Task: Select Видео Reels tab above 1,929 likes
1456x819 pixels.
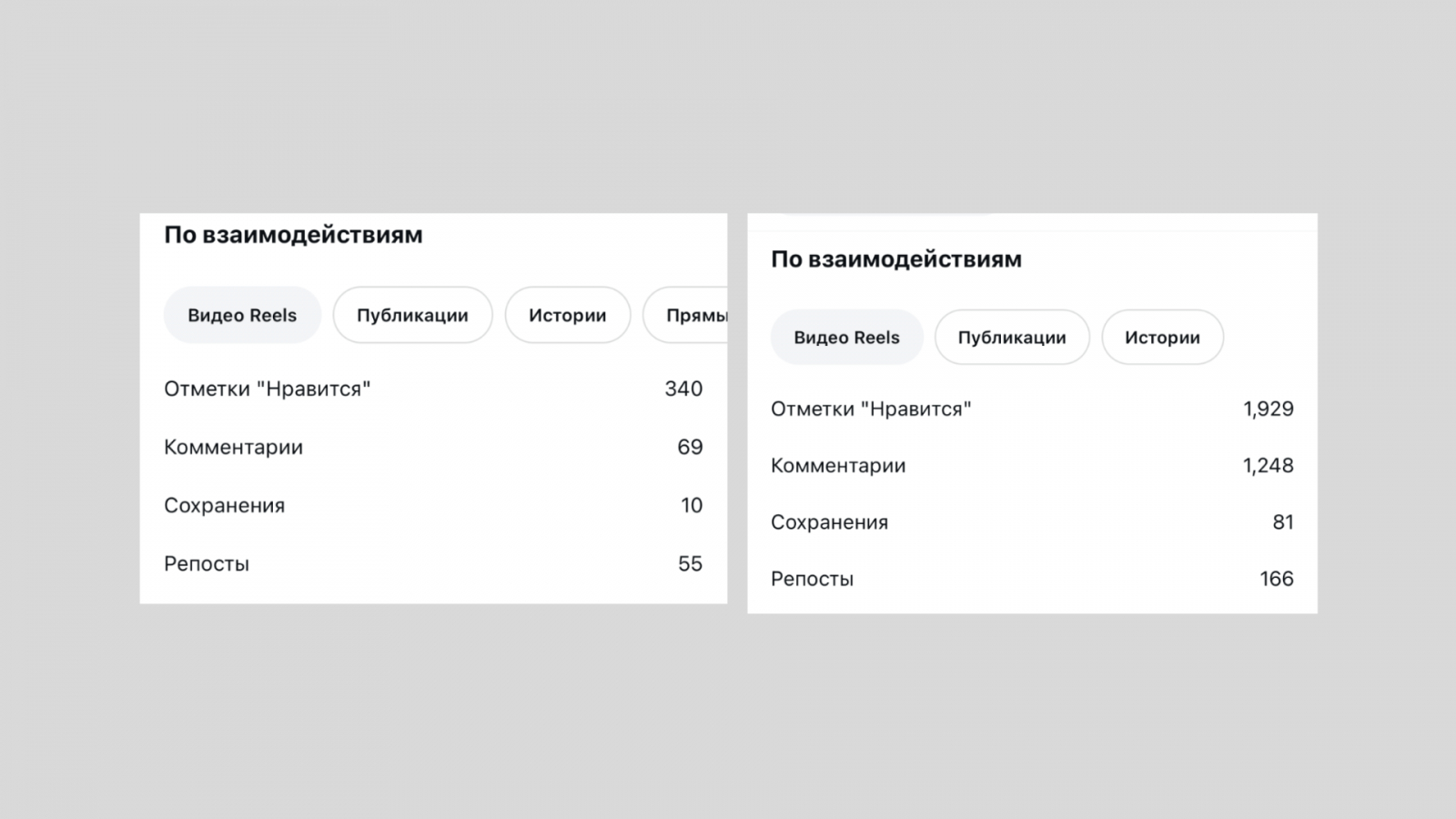Action: click(846, 338)
